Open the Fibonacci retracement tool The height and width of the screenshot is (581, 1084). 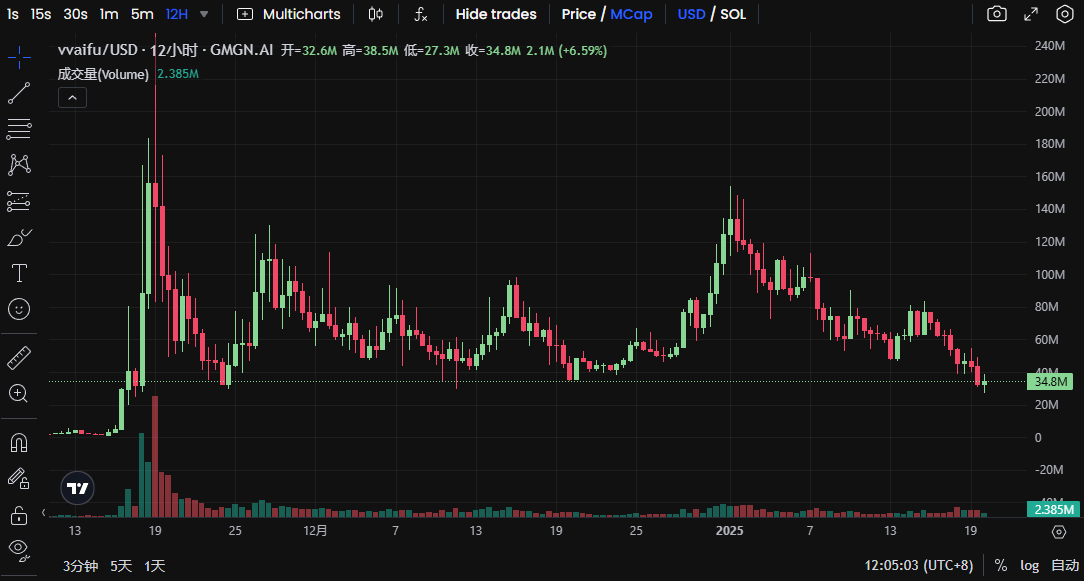click(x=19, y=129)
